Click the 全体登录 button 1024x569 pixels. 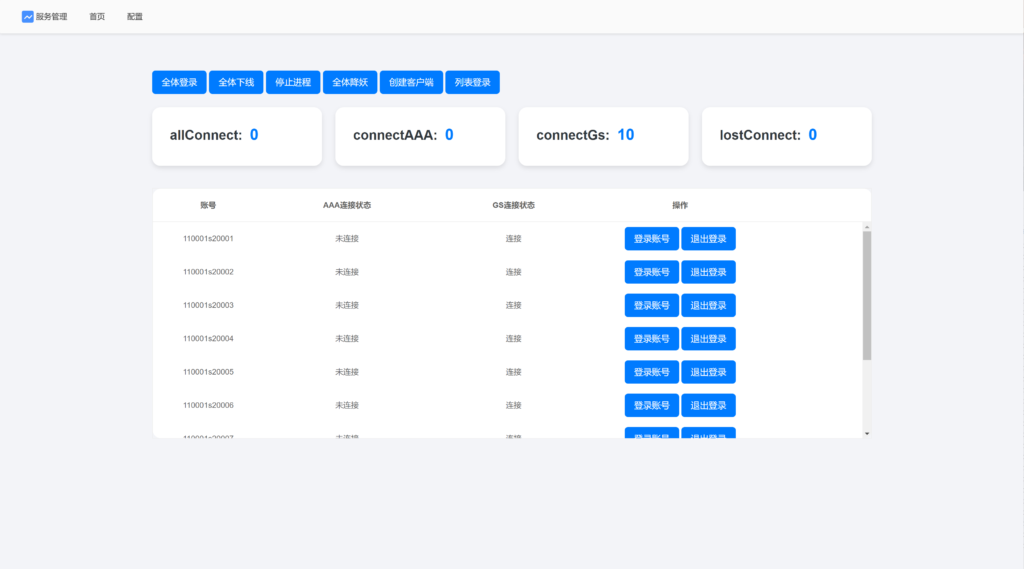point(180,82)
